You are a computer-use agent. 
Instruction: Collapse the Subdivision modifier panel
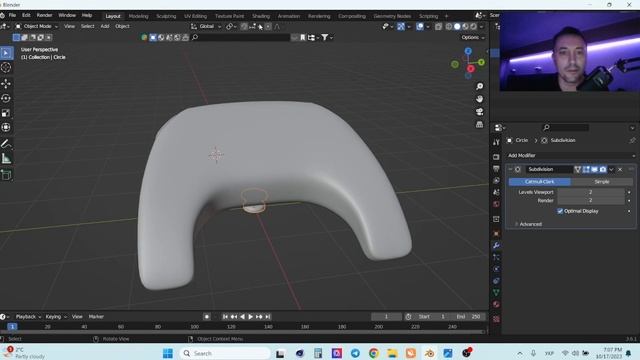[511, 169]
